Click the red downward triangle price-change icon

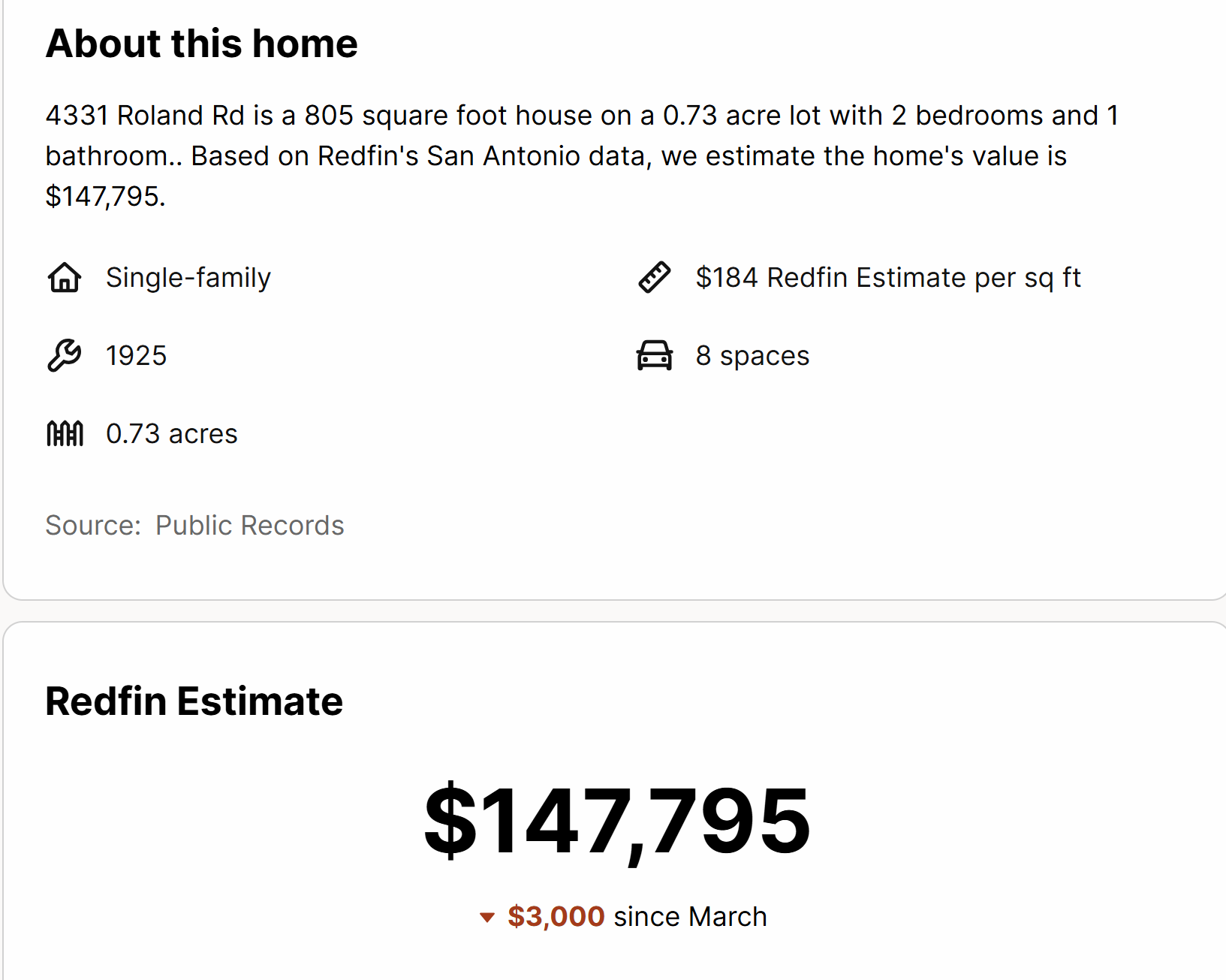pyautogui.click(x=487, y=917)
